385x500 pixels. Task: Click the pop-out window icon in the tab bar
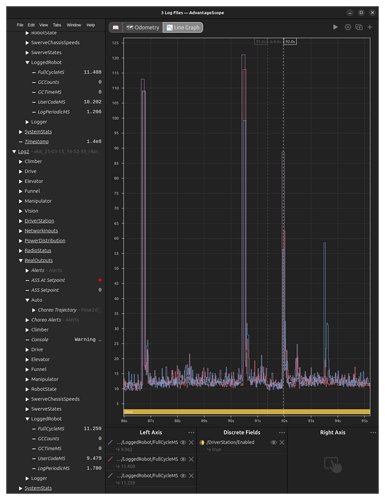click(359, 27)
